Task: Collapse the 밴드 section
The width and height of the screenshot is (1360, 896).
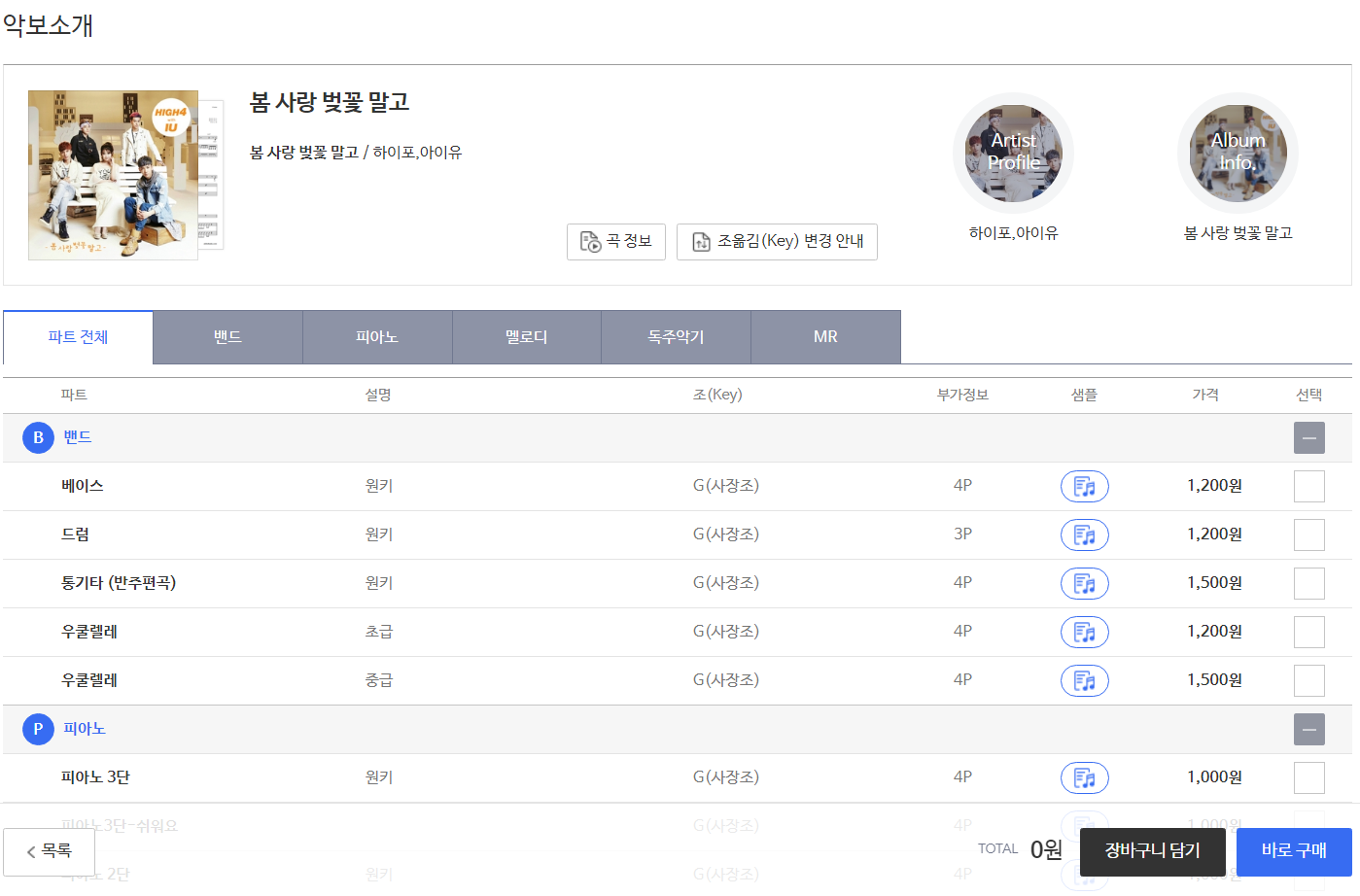Action: click(1308, 437)
